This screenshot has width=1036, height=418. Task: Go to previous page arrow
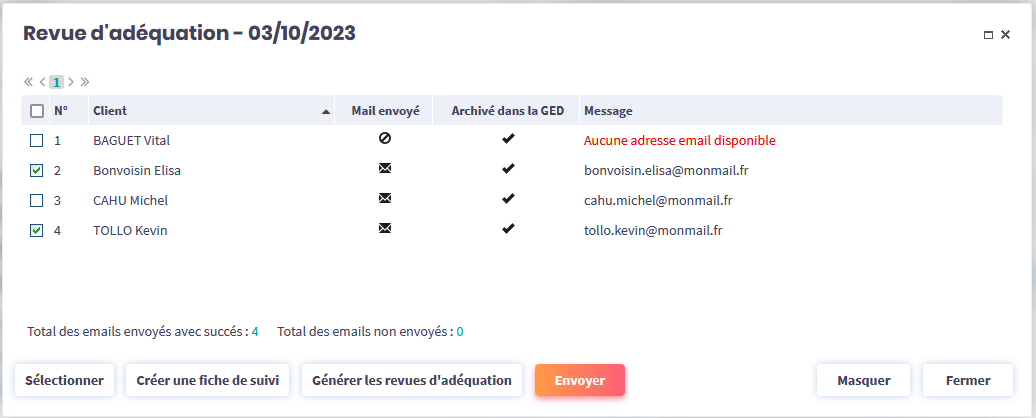(x=43, y=82)
